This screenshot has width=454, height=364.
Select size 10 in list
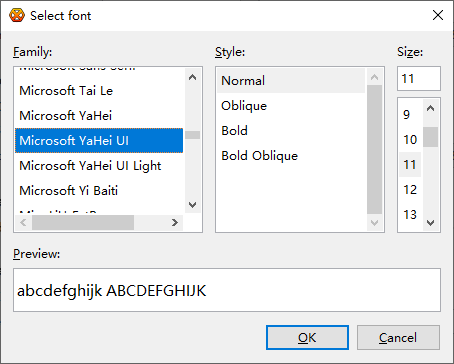tap(410, 140)
